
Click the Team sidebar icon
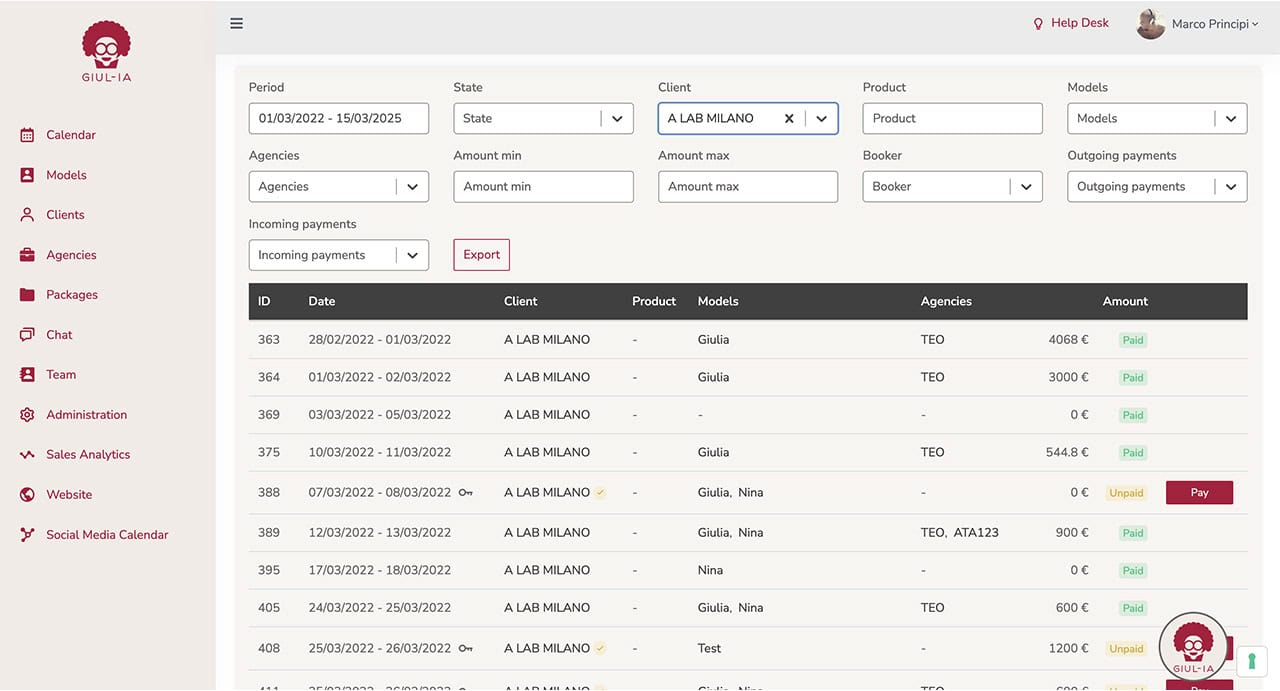coord(27,375)
